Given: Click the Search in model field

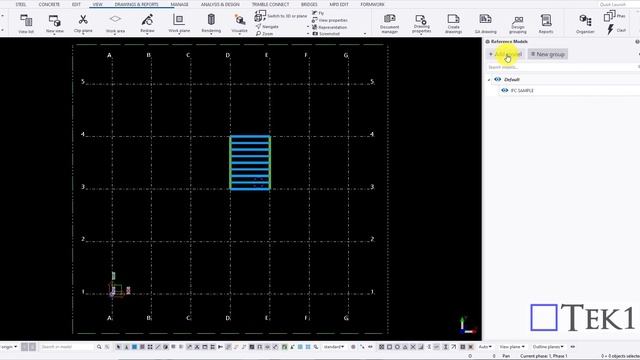Looking at the screenshot, I should point(66,347).
